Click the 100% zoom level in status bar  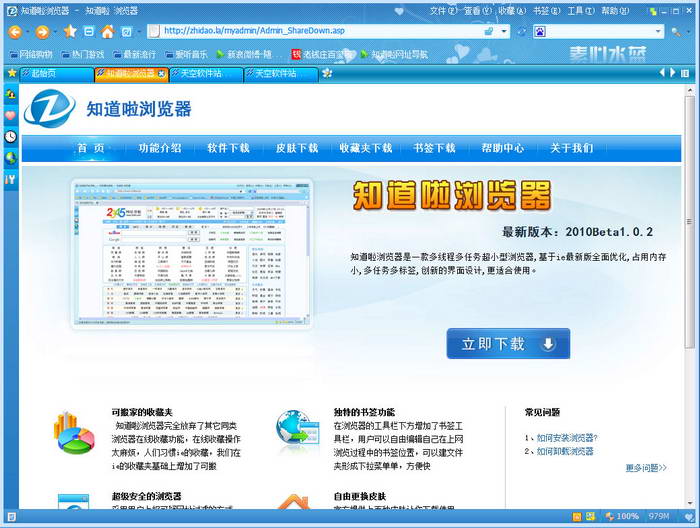click(627, 516)
